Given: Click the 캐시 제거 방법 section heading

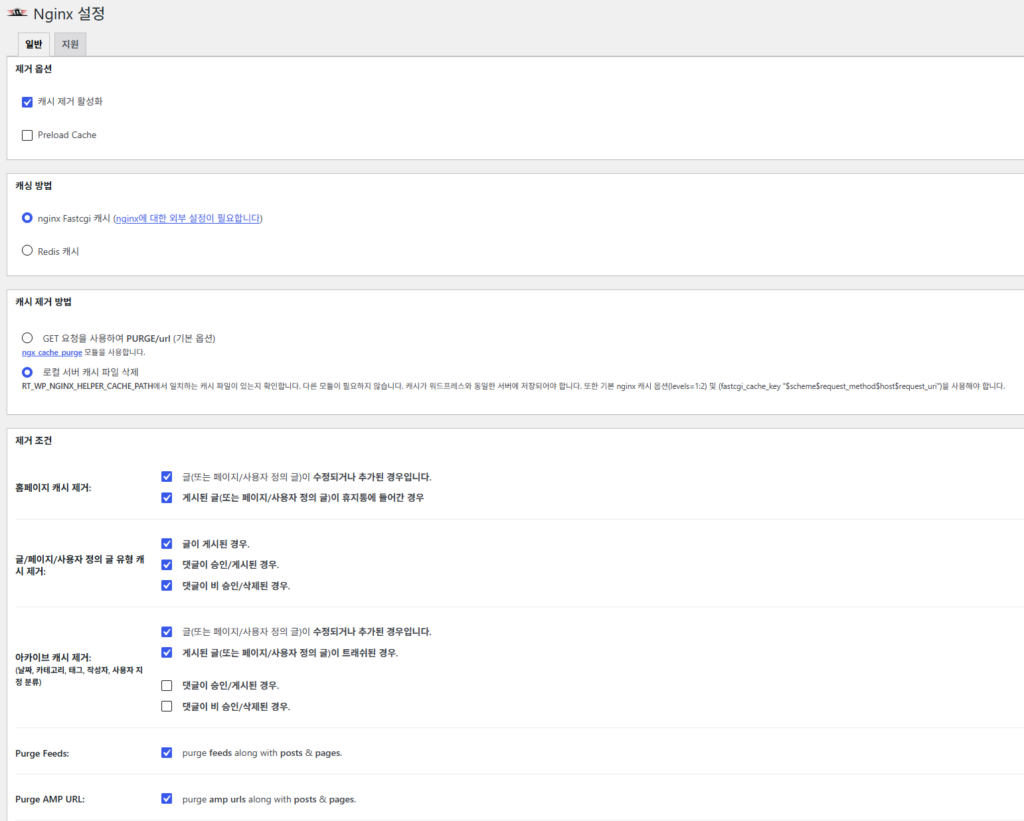Looking at the screenshot, I should point(43,302).
